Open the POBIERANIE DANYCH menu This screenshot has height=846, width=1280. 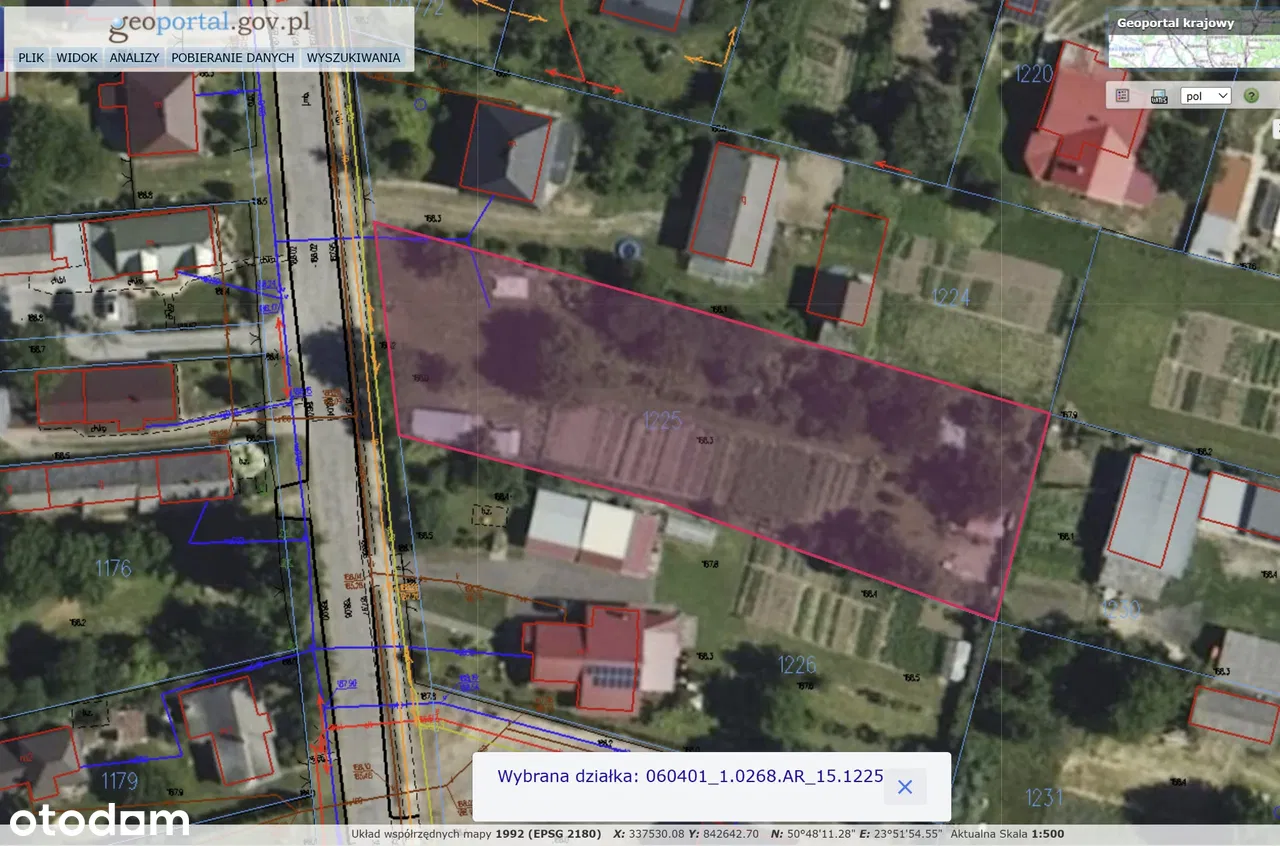point(232,58)
